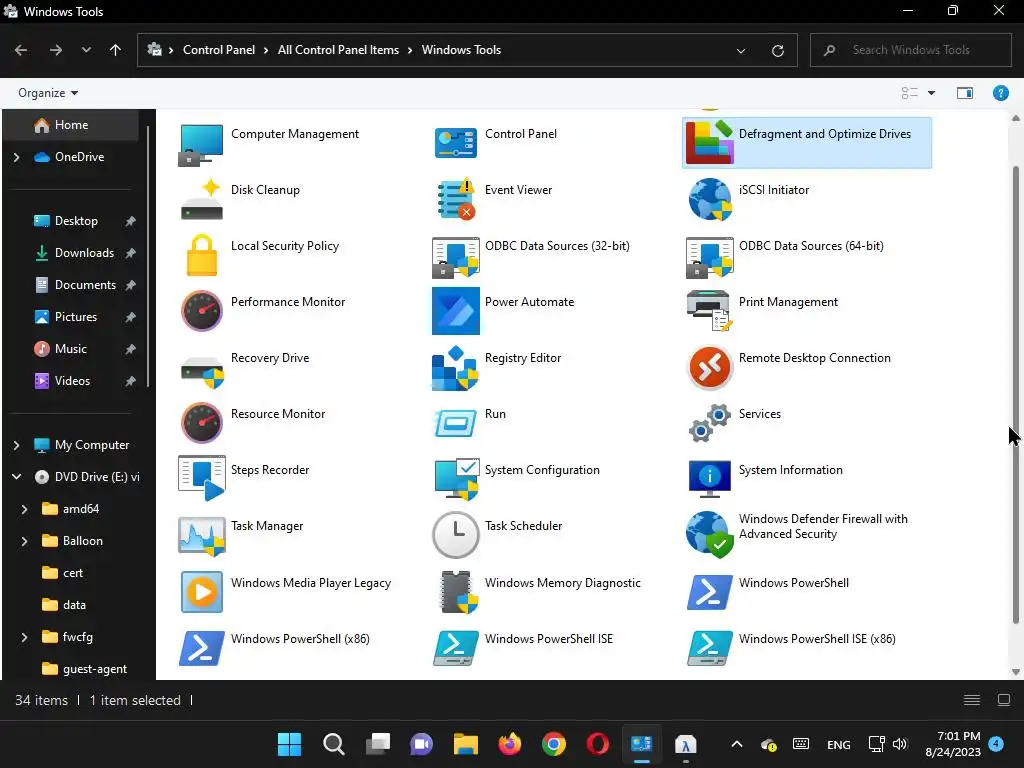Select the Run icon
1024x768 pixels.
click(x=455, y=423)
